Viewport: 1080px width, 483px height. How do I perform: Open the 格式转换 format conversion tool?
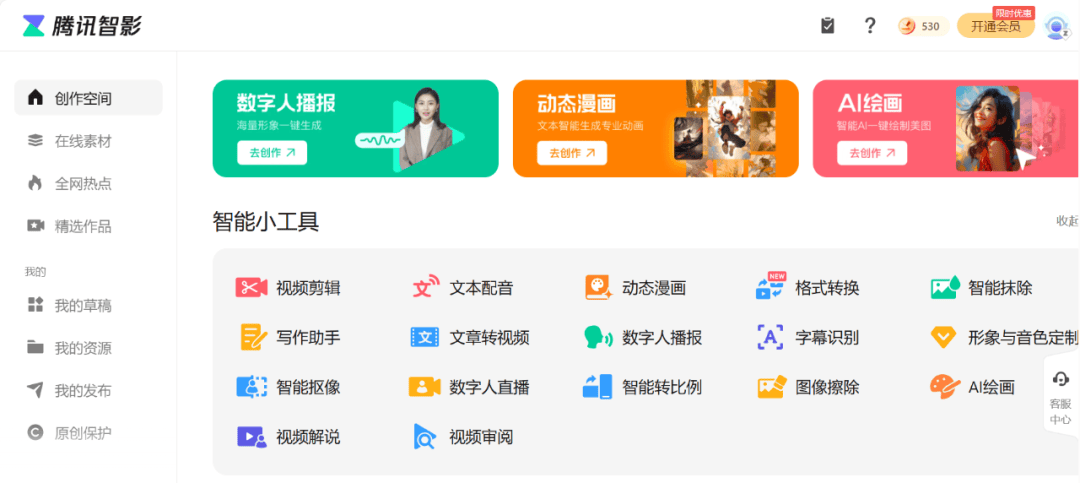click(x=807, y=288)
